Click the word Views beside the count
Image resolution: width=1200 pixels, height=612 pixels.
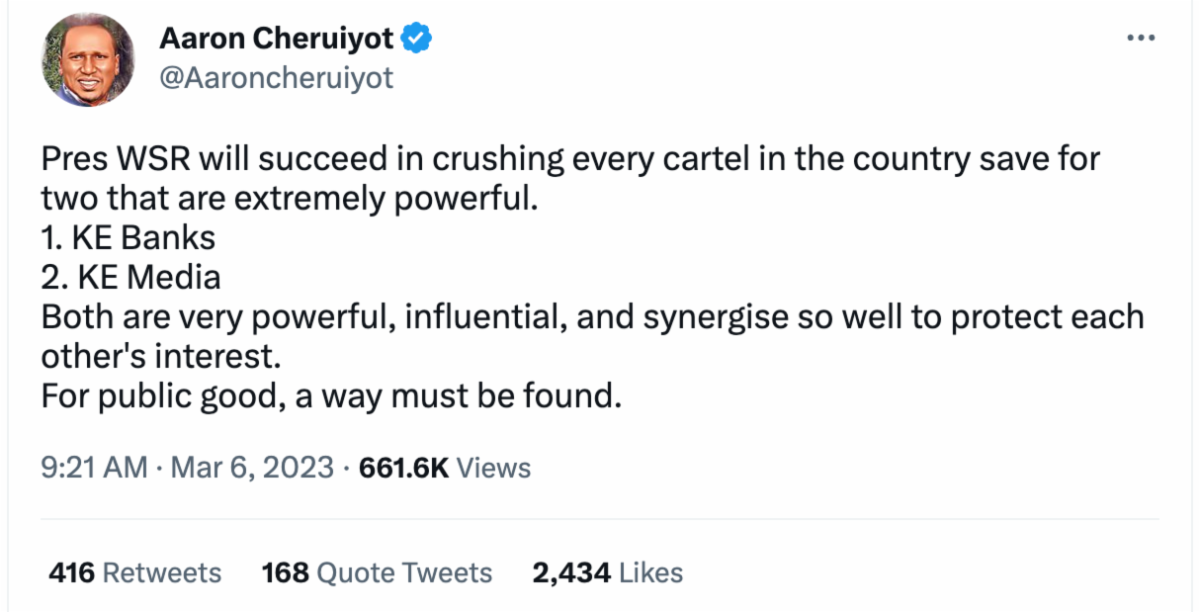tap(494, 467)
